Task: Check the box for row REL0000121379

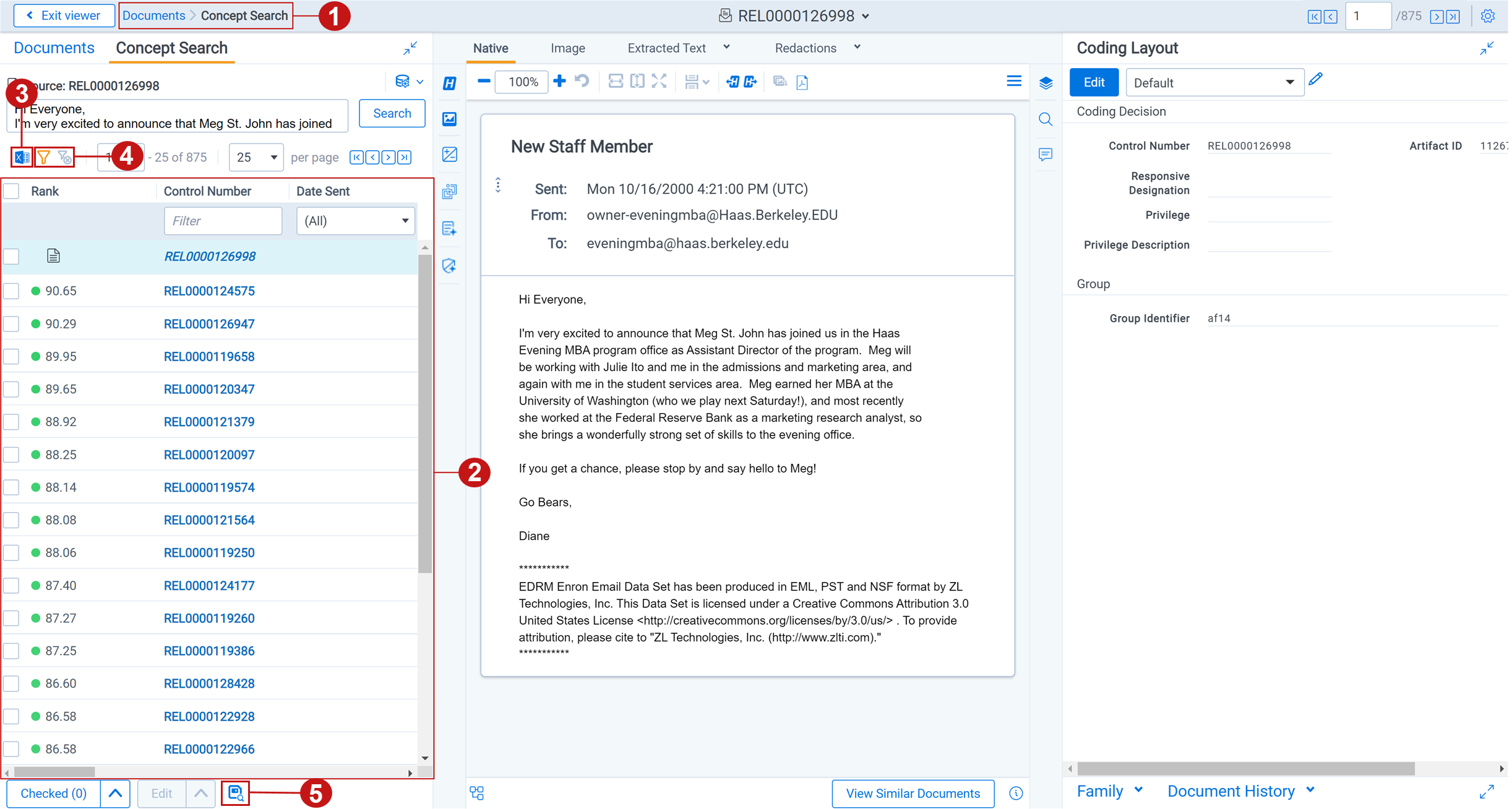Action: [12, 422]
